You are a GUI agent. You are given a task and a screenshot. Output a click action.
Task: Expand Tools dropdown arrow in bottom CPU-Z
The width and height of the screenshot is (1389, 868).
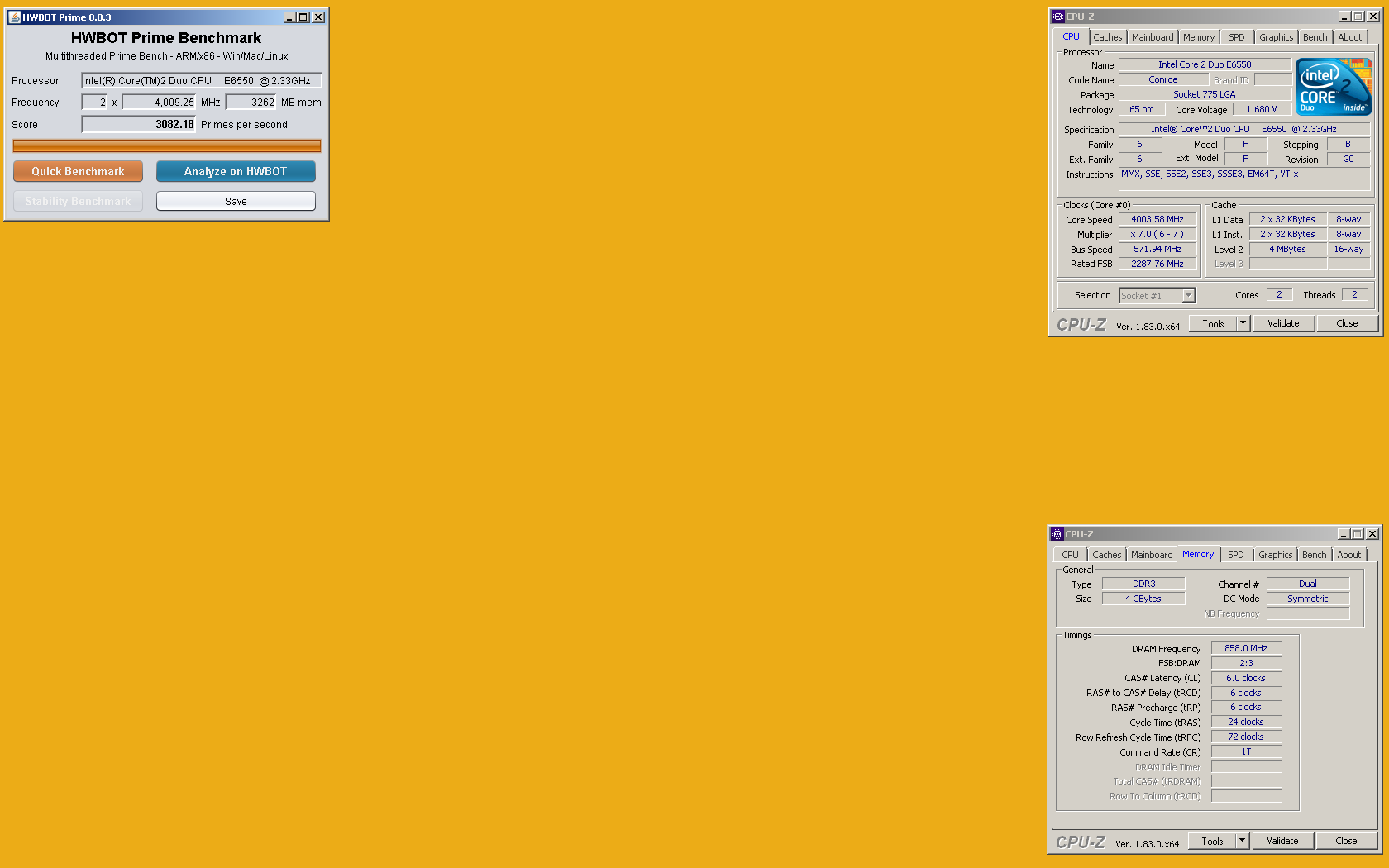tap(1242, 842)
